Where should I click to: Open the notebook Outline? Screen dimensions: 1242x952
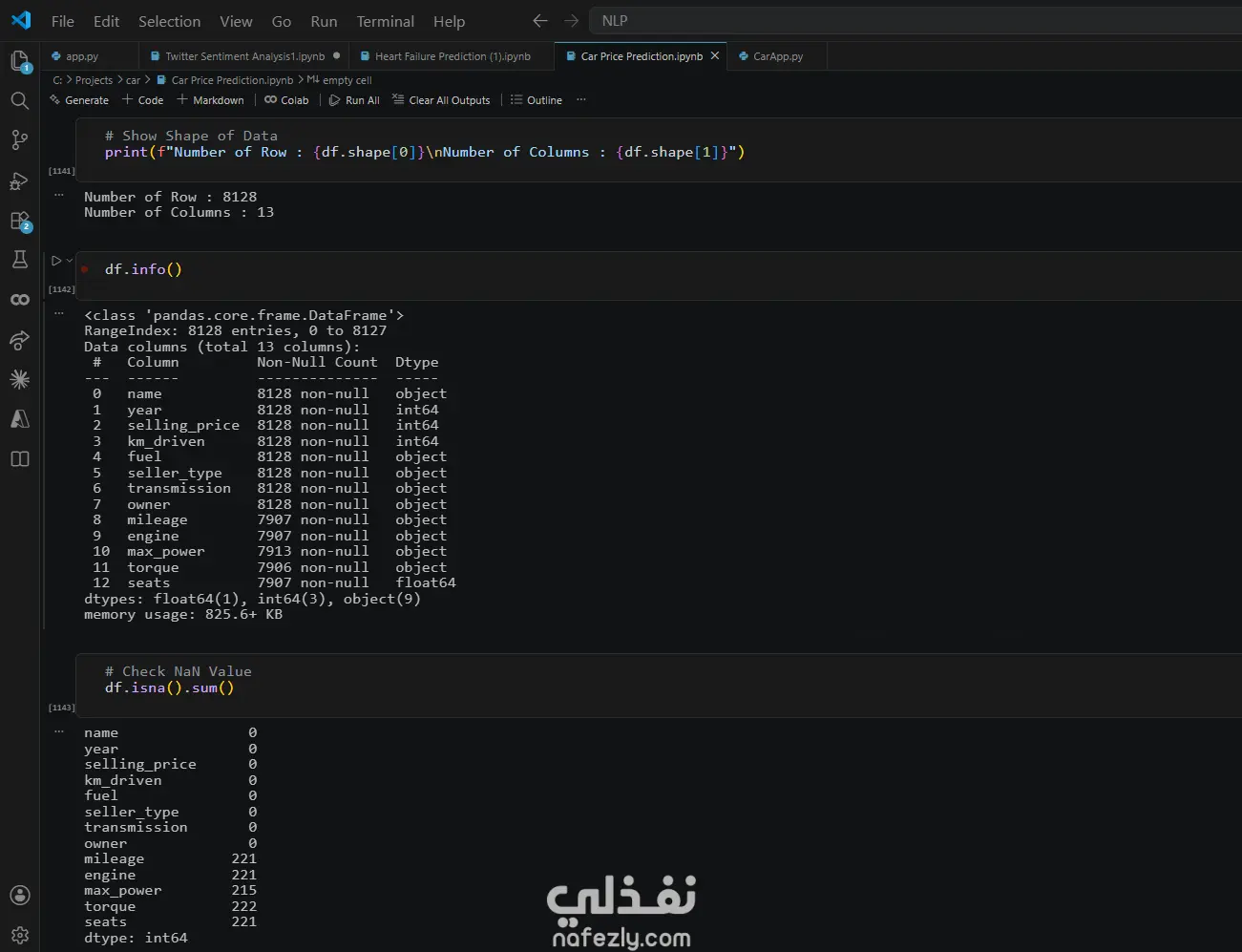click(536, 99)
